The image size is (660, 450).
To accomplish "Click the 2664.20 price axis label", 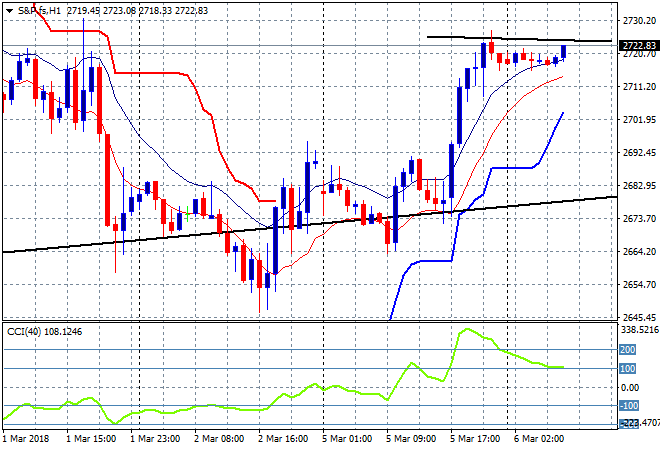I will pos(639,252).
